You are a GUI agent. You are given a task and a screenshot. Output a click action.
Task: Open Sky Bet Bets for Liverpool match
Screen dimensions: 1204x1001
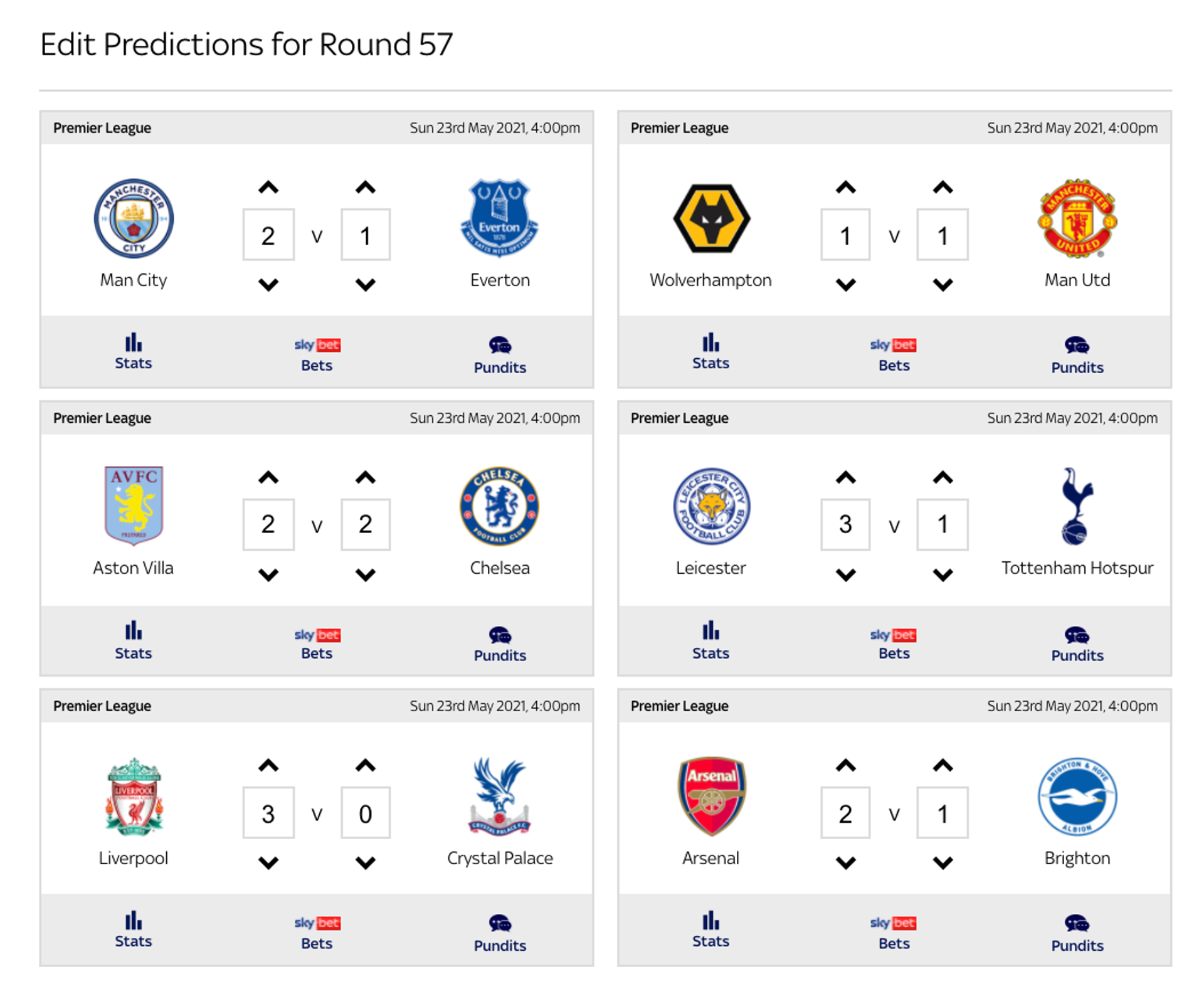click(317, 933)
